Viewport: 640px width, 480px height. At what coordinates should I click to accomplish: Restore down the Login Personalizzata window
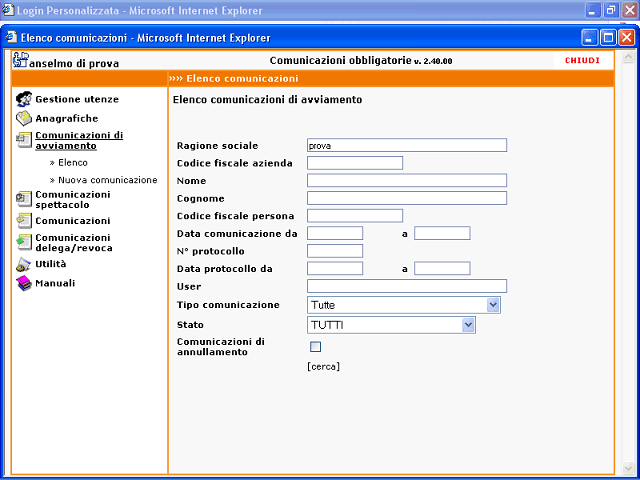pos(611,10)
